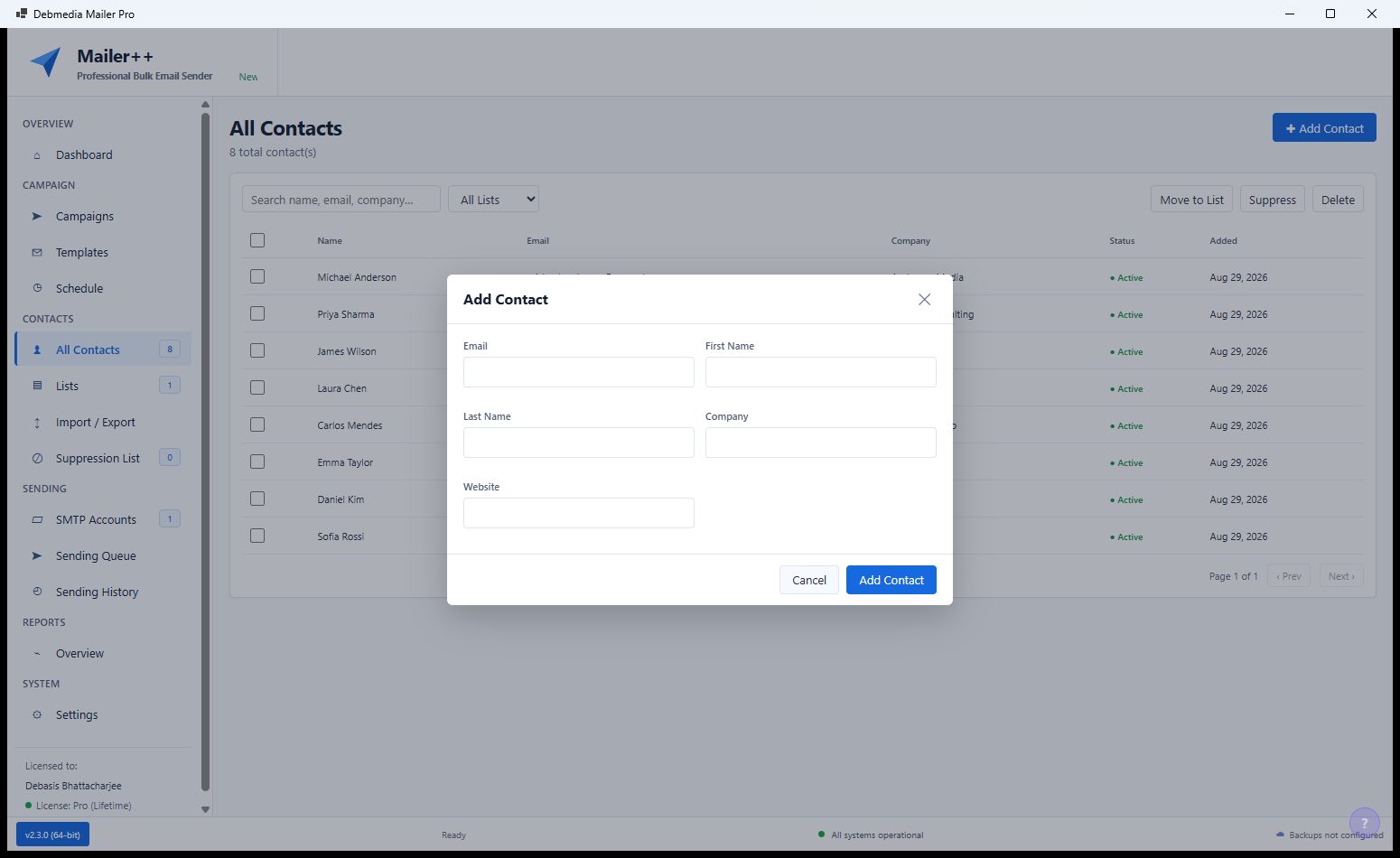This screenshot has height=858, width=1400.
Task: Open Sending Queue from the sidebar
Action: coord(104,556)
